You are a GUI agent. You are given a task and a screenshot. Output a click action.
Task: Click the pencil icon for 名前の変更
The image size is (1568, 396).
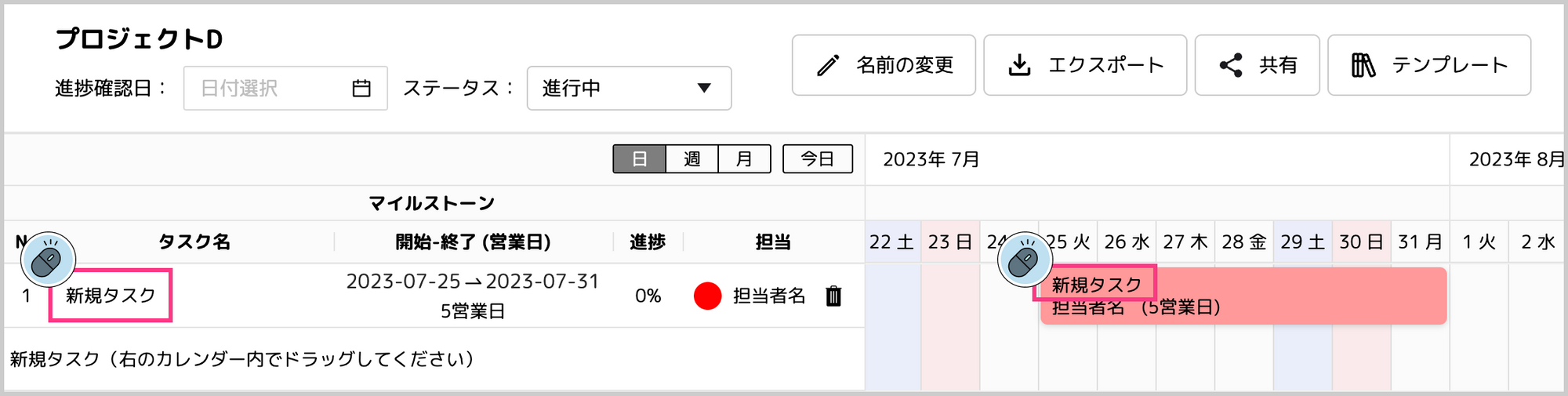coord(828,65)
